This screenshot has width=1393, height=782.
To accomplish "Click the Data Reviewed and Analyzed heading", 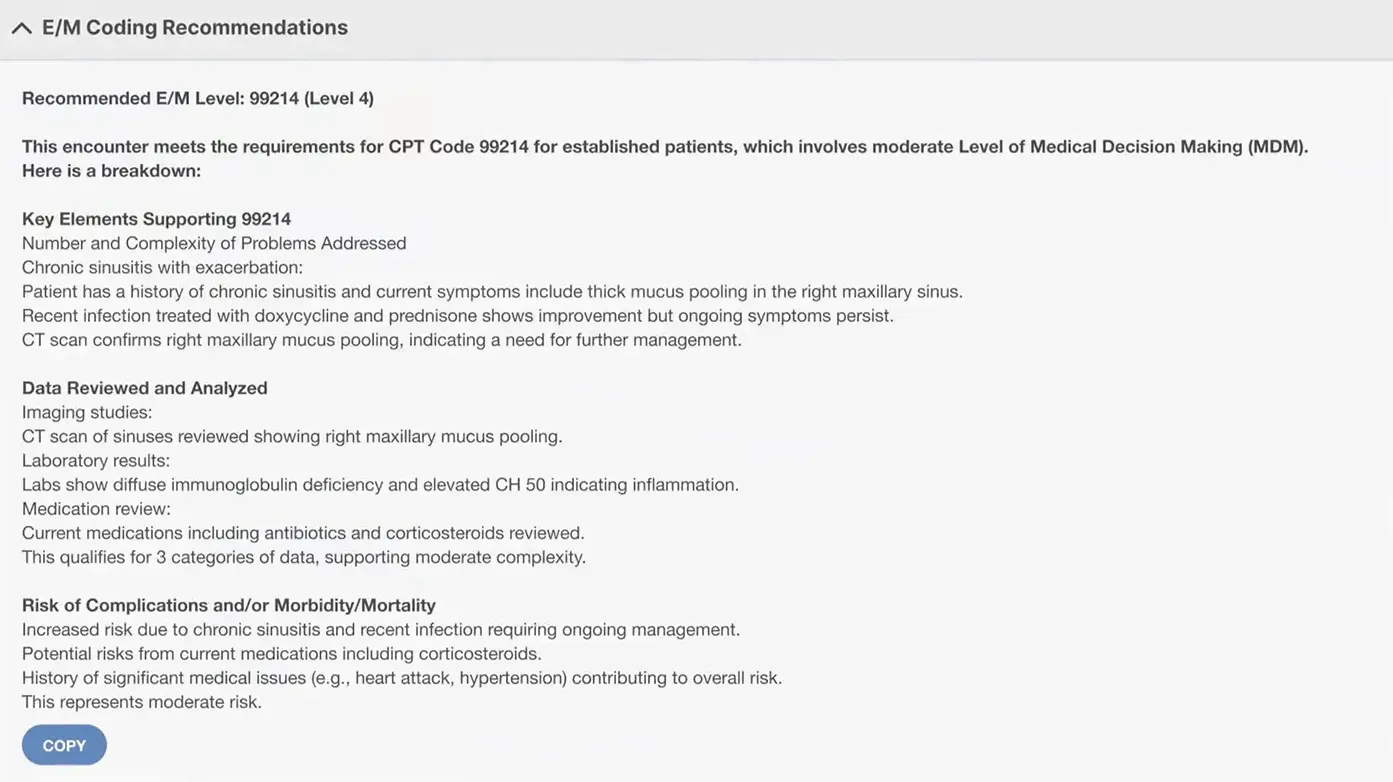I will tap(145, 388).
